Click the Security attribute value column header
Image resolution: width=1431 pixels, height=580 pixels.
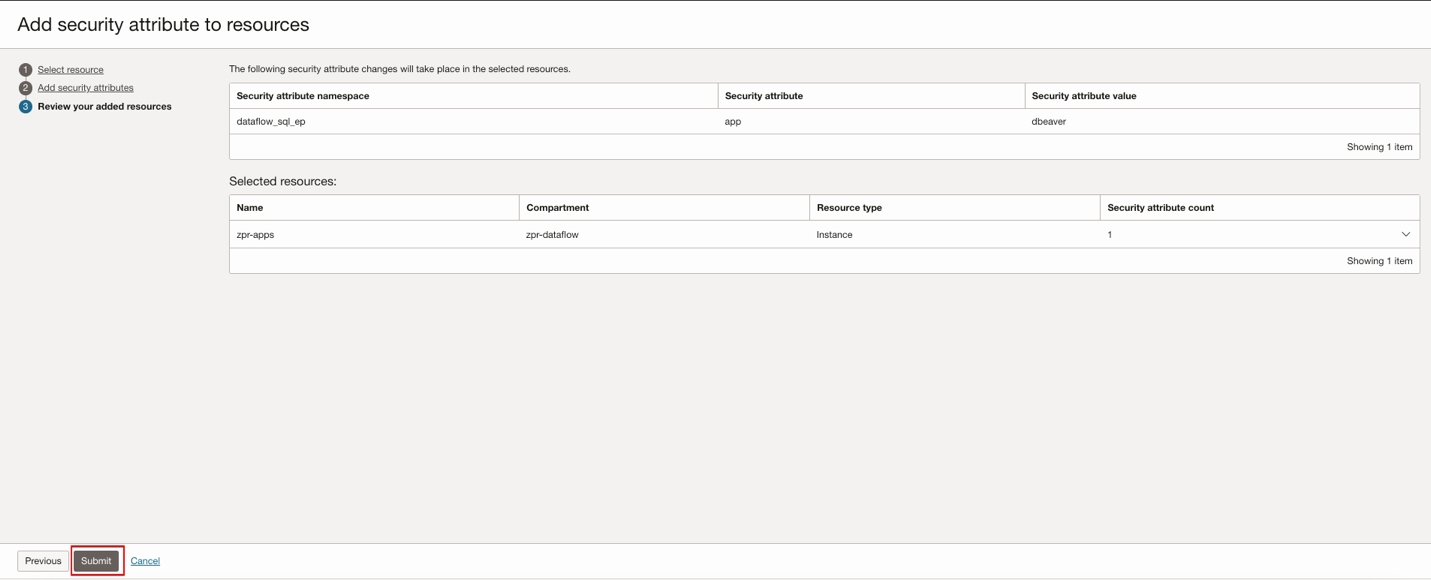point(1083,96)
